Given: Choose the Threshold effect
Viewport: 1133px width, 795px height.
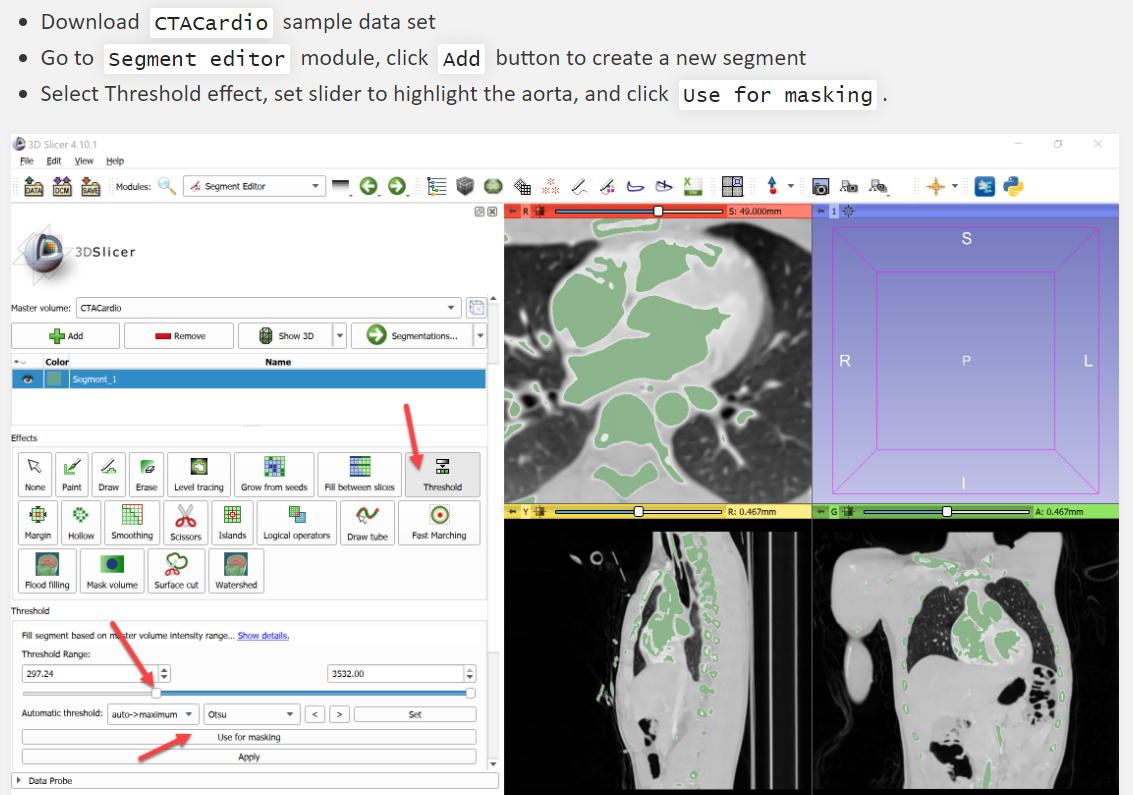Looking at the screenshot, I should pyautogui.click(x=442, y=474).
